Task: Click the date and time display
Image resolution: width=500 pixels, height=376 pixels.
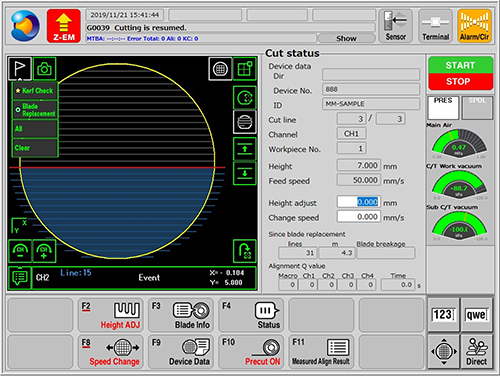Action: coord(125,15)
